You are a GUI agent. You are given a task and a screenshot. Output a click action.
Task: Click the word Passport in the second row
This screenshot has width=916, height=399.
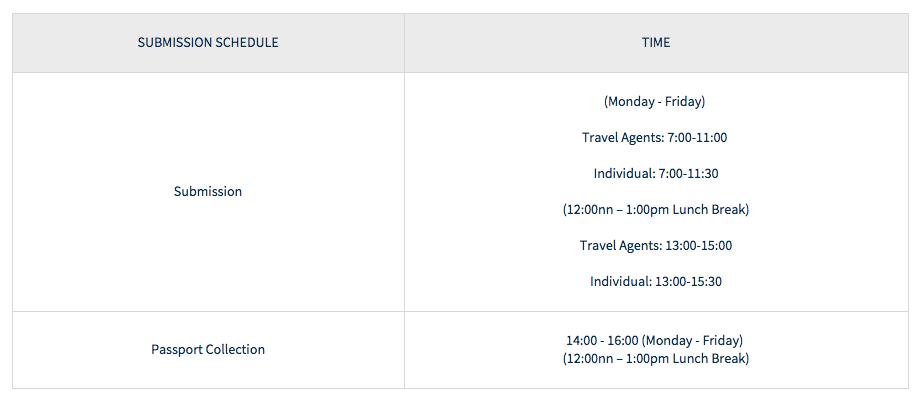[x=176, y=349]
